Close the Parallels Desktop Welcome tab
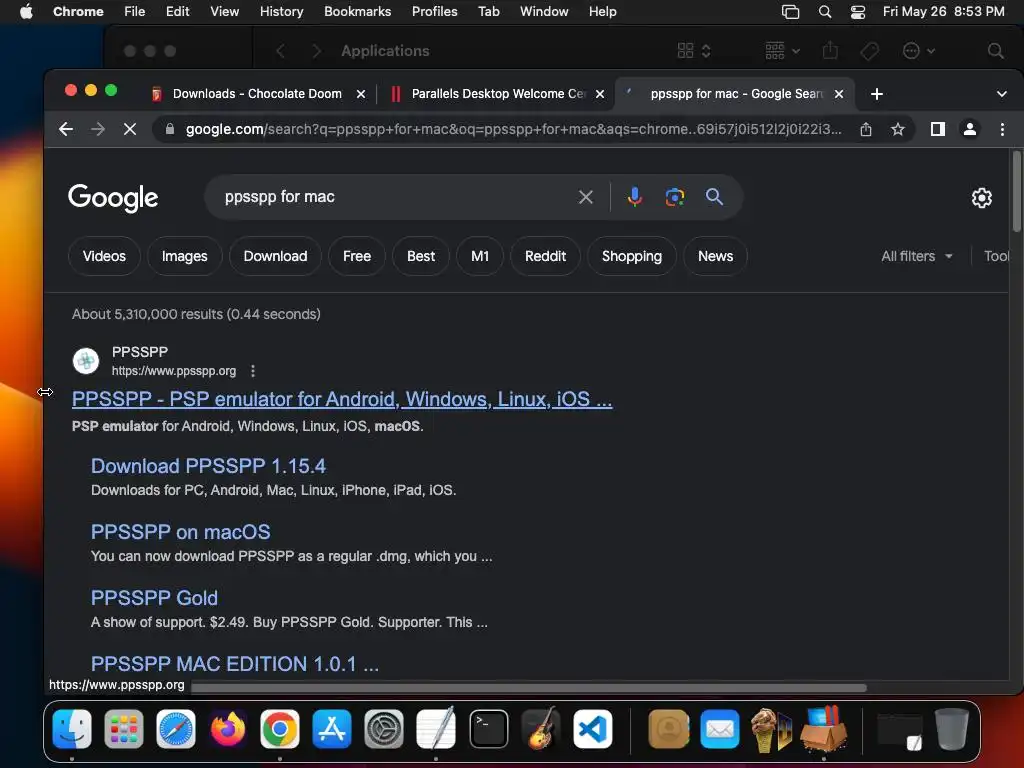The width and height of the screenshot is (1024, 768). click(600, 94)
